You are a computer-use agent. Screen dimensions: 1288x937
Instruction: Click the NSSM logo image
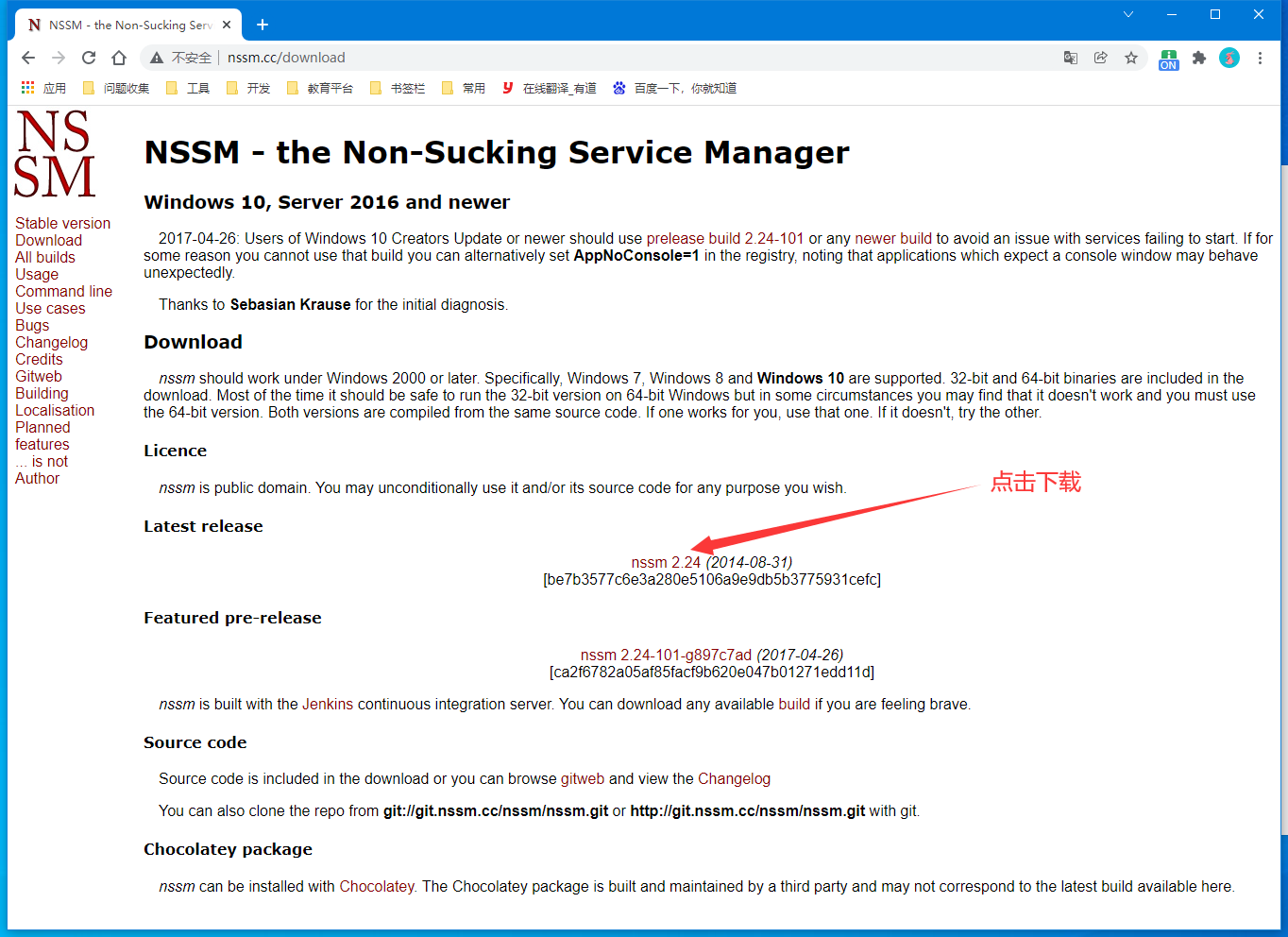(54, 152)
